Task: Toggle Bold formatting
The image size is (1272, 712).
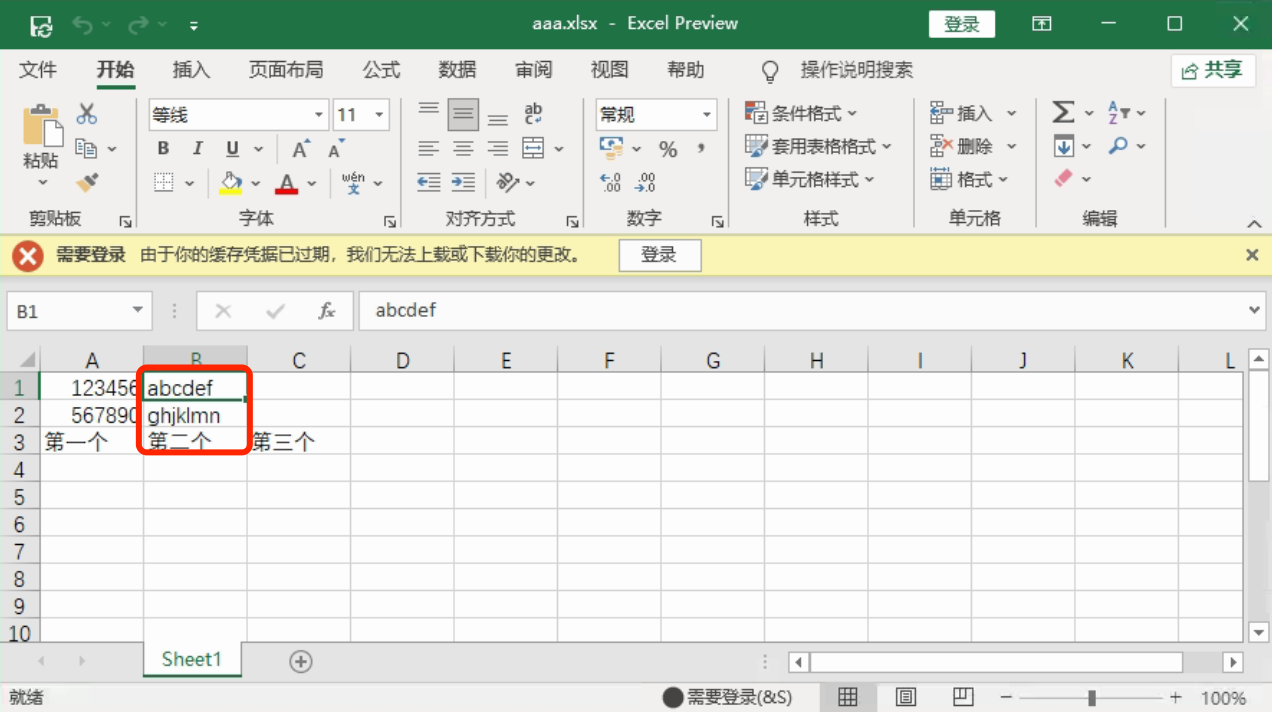Action: point(163,149)
